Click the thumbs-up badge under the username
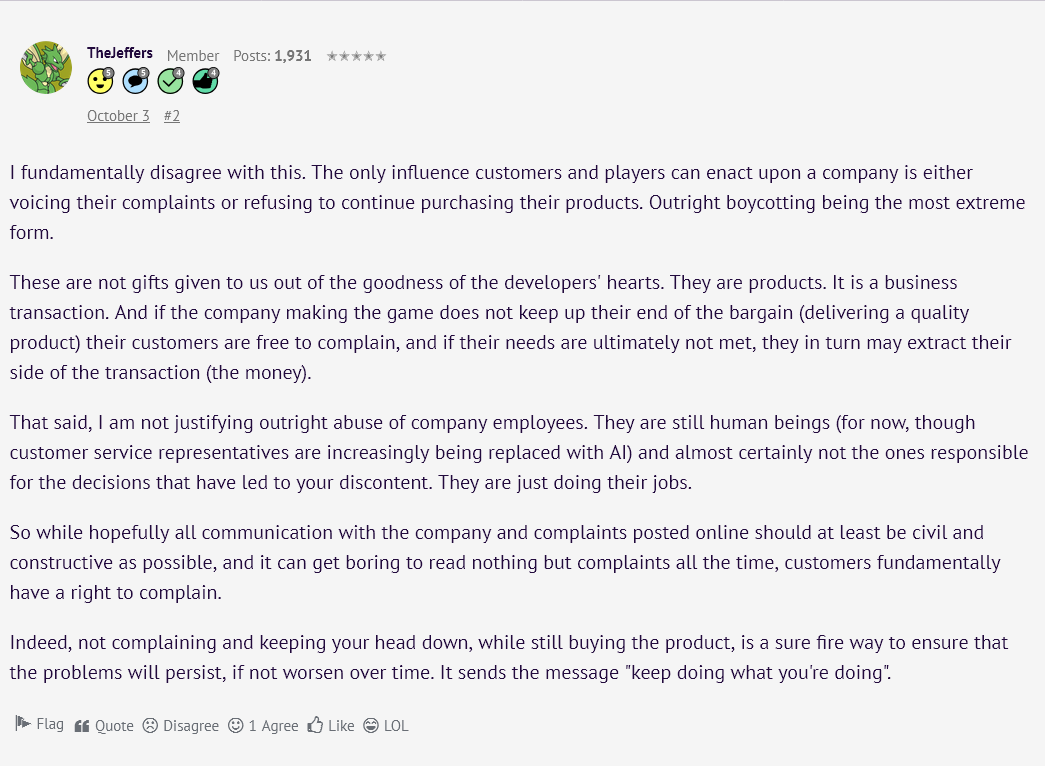 pyautogui.click(x=205, y=81)
